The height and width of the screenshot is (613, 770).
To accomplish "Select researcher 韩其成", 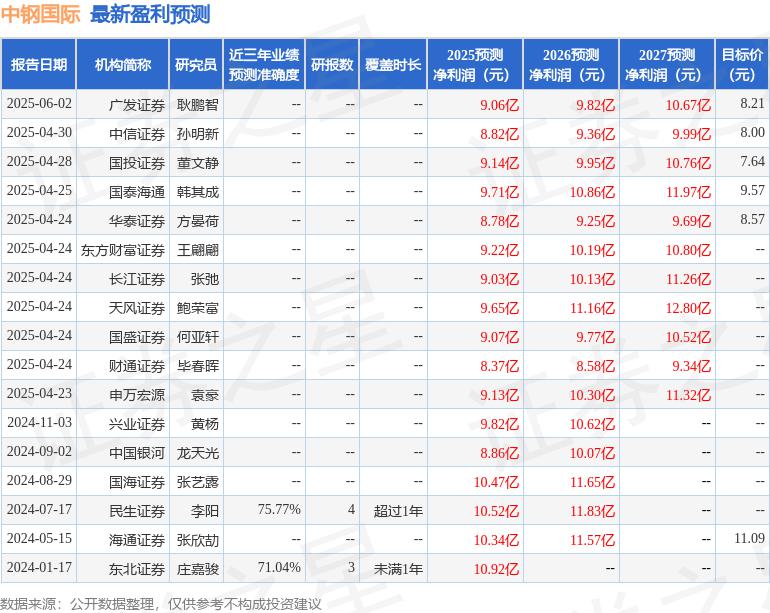I will coord(197,192).
